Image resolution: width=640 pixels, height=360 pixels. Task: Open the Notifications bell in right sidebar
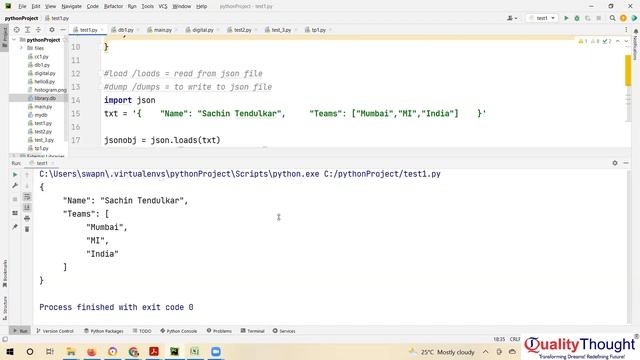click(636, 31)
